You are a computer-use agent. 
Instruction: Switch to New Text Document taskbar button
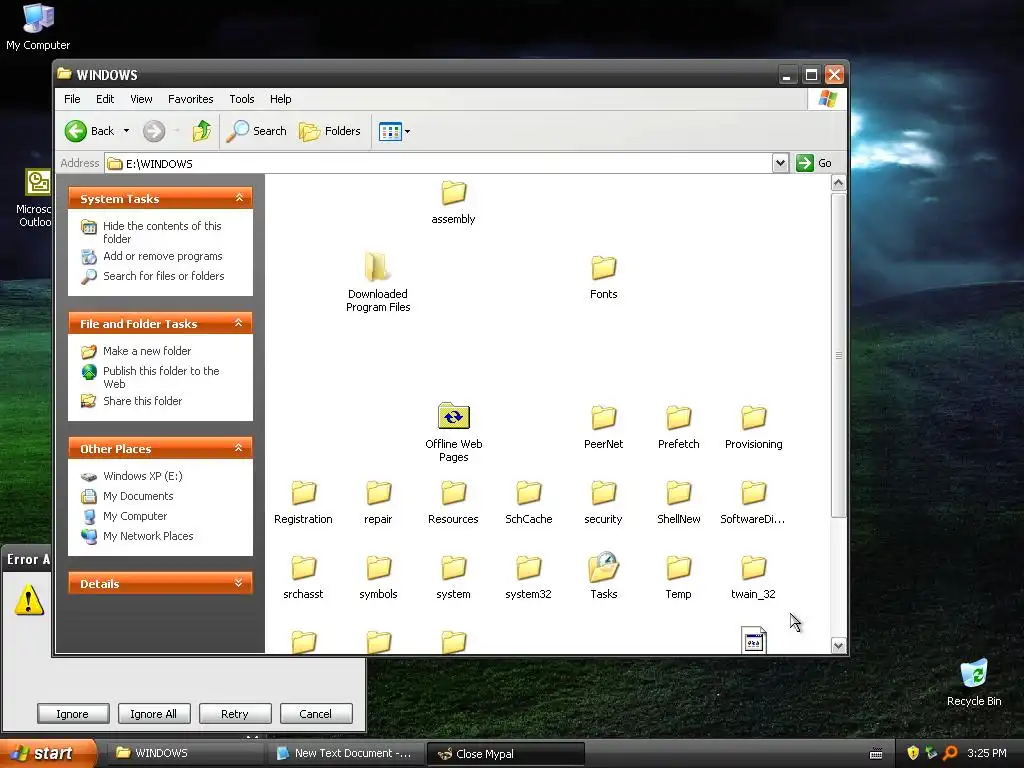[x=346, y=754]
